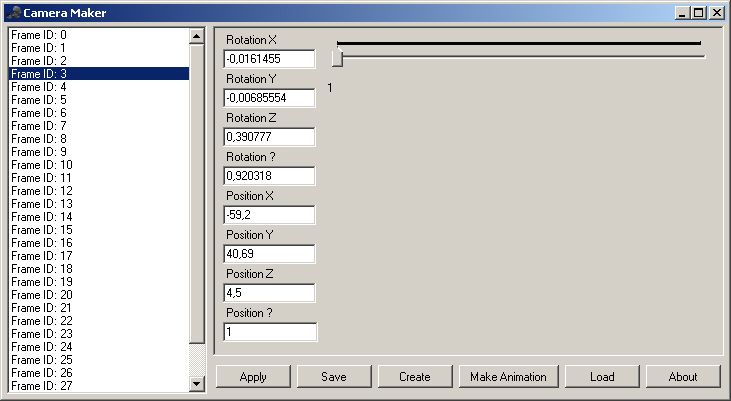Open the Load dialog button
Screen dimensions: 731x401
pos(601,377)
